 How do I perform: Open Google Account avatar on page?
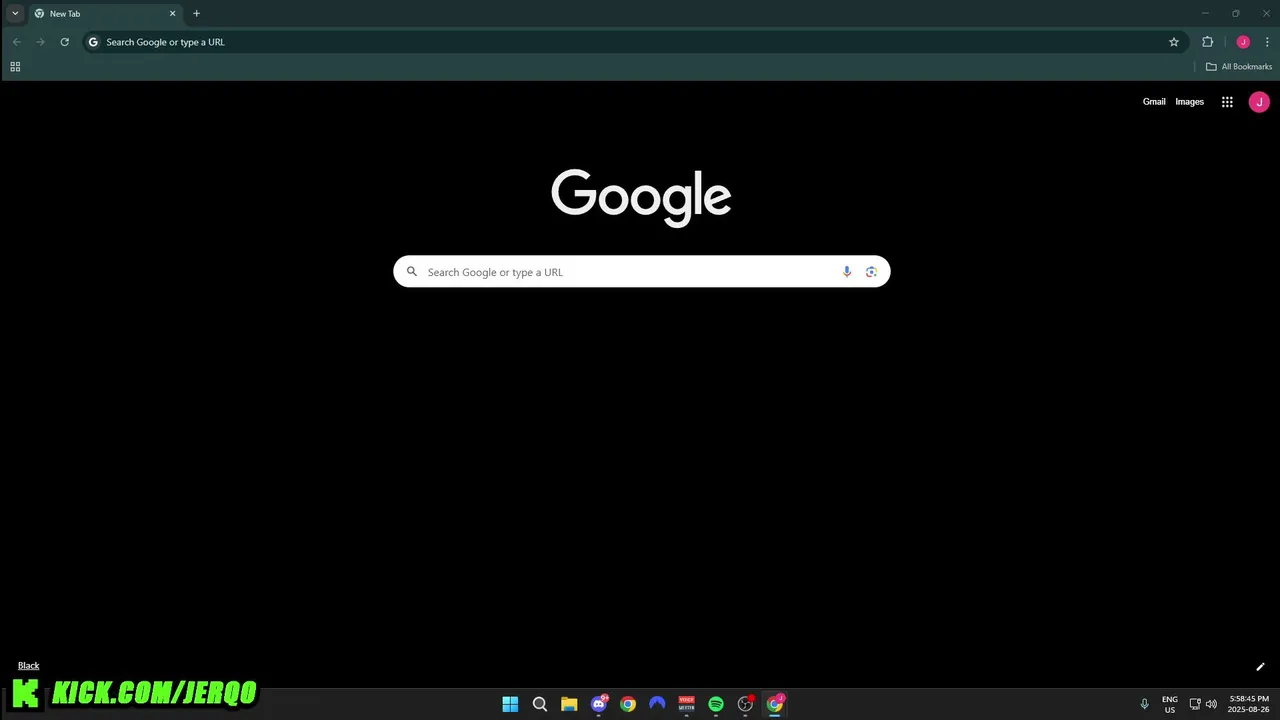(1259, 102)
